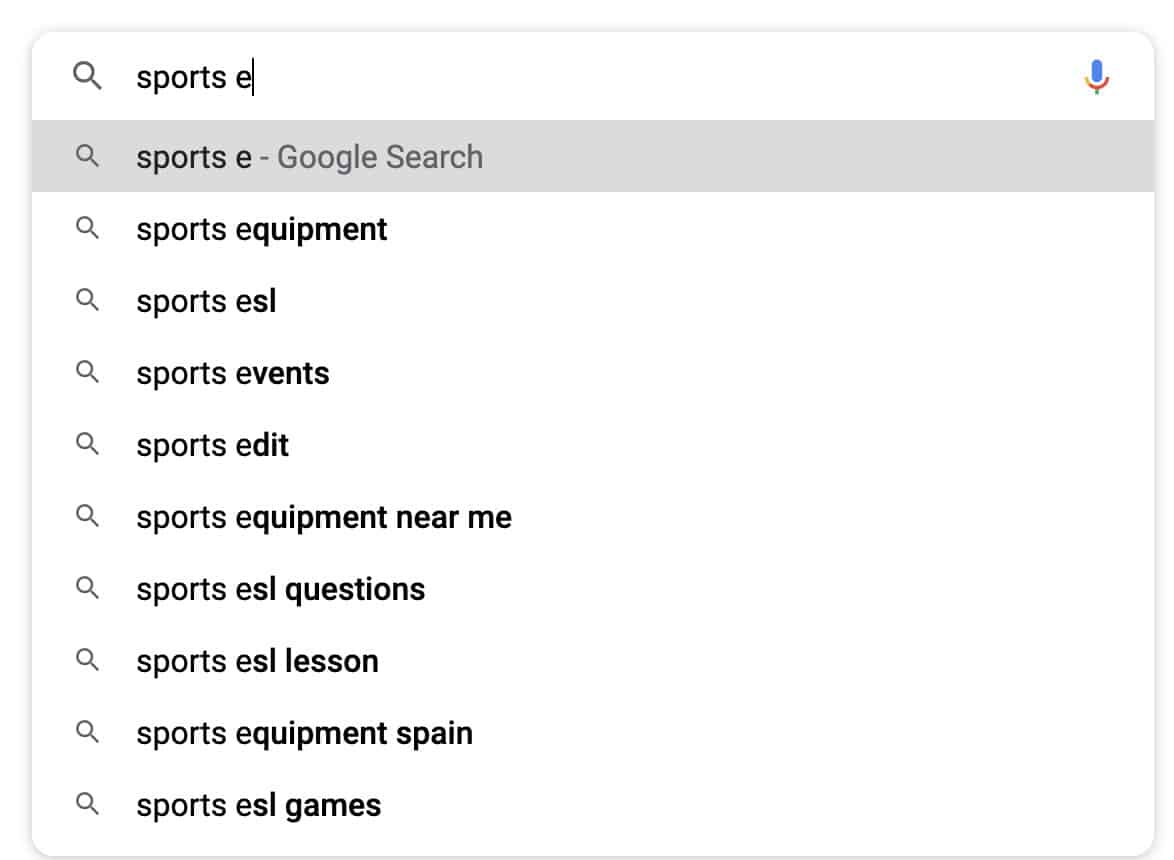Screen dimensions: 1174x860
Task: Open 'sports e - Google Search' highlighted entry
Action: [x=308, y=156]
